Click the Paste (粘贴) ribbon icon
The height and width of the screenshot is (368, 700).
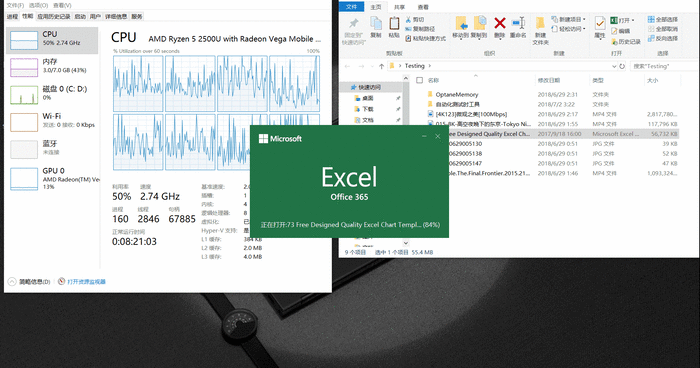click(x=394, y=23)
